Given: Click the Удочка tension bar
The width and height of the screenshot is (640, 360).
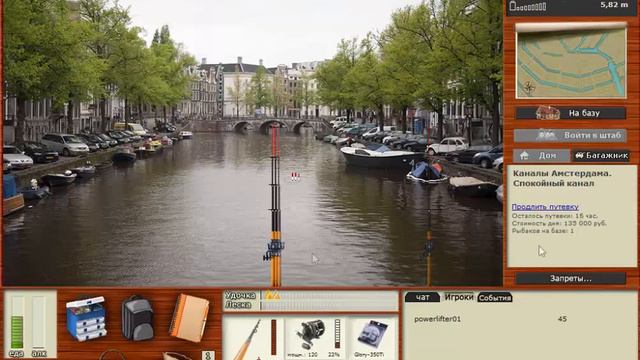Looking at the screenshot, I should 329,295.
